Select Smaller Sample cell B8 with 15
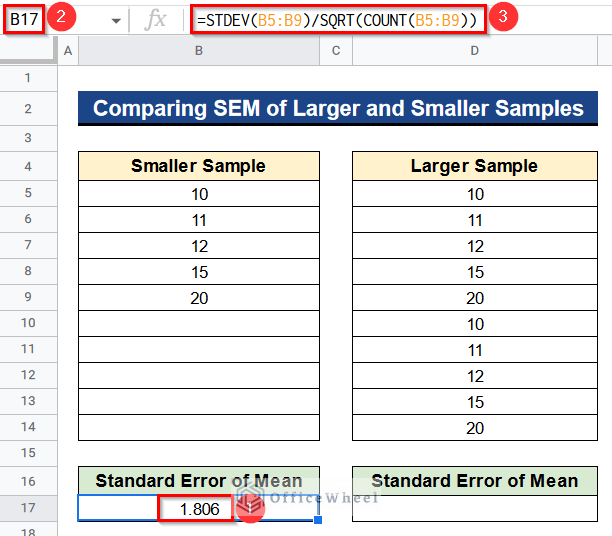Viewport: 612px width, 536px height. (x=199, y=272)
